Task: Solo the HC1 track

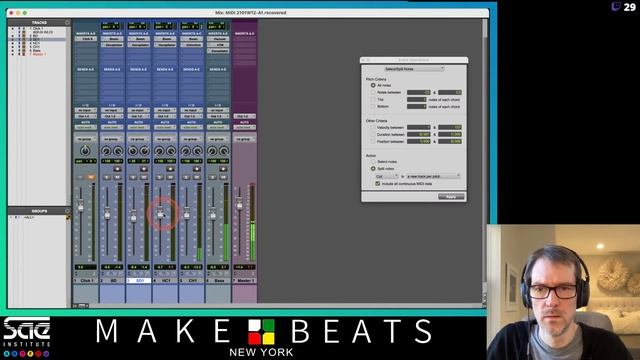Action: pos(160,177)
